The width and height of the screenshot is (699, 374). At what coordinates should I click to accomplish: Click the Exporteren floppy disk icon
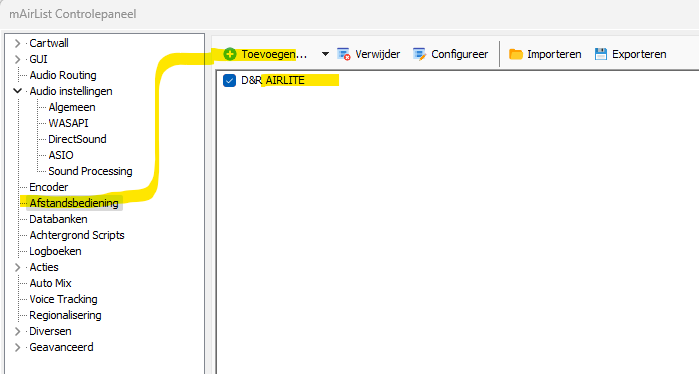601,54
